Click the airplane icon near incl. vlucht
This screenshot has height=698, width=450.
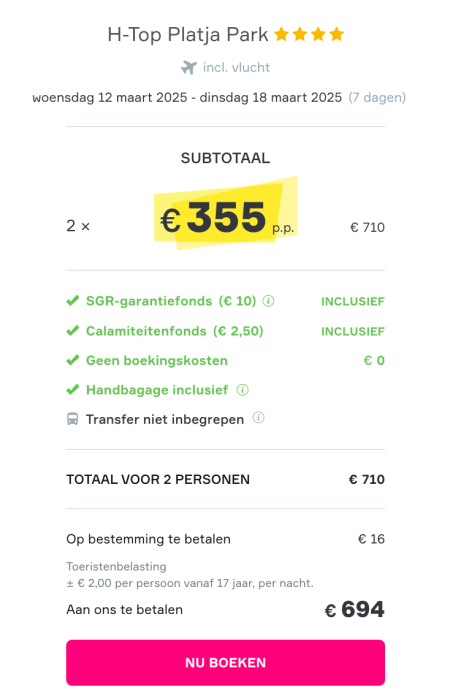tap(189, 68)
